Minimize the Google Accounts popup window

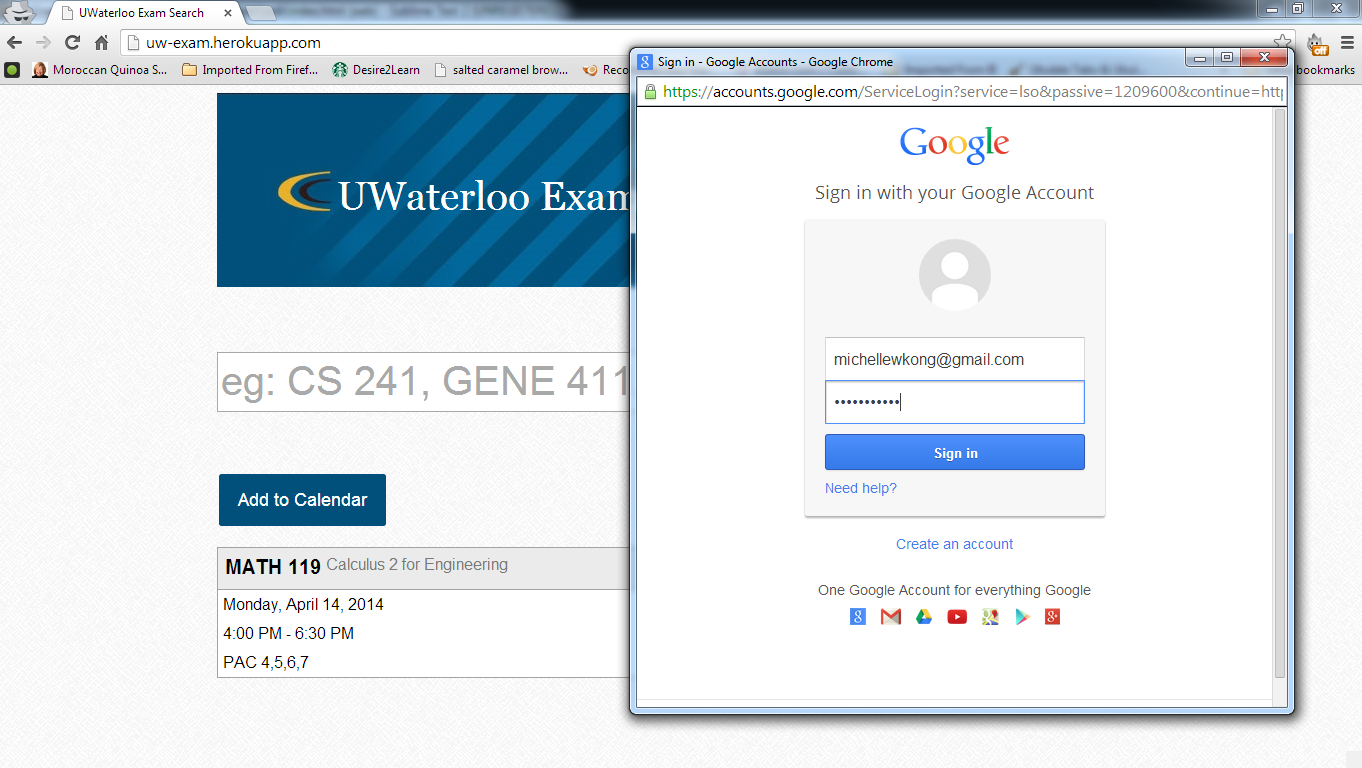1199,58
